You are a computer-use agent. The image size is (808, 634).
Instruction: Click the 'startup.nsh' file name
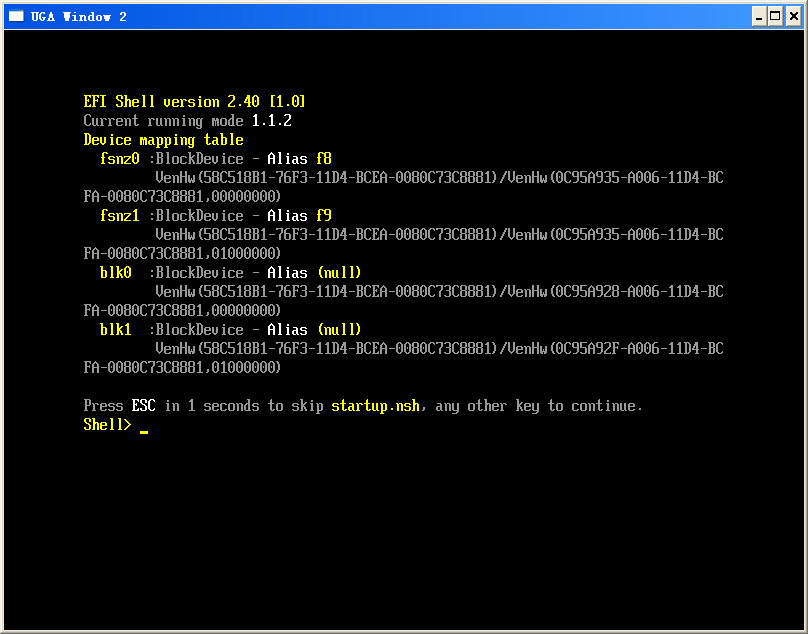pos(375,407)
